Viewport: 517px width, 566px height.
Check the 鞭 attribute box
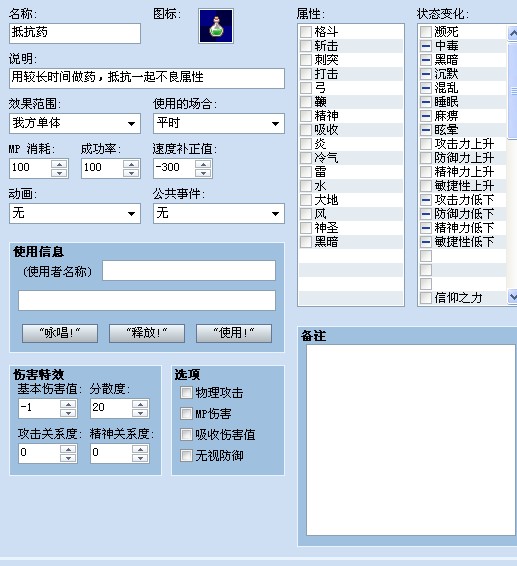click(x=306, y=102)
